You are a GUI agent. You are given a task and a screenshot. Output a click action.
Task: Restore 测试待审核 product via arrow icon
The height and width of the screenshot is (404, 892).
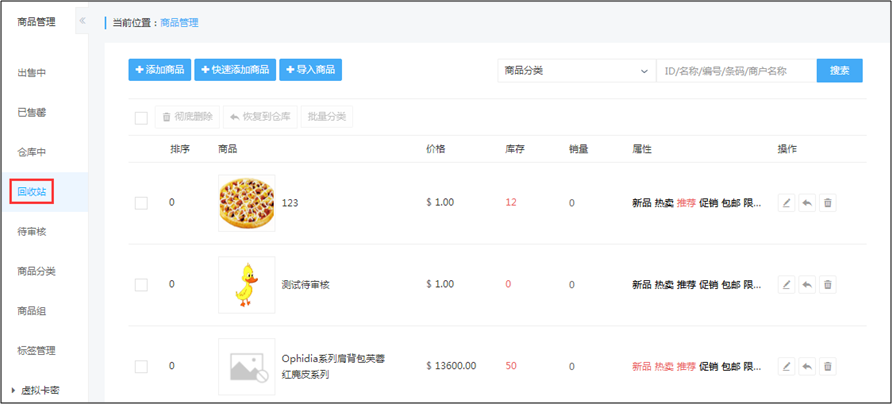[807, 285]
